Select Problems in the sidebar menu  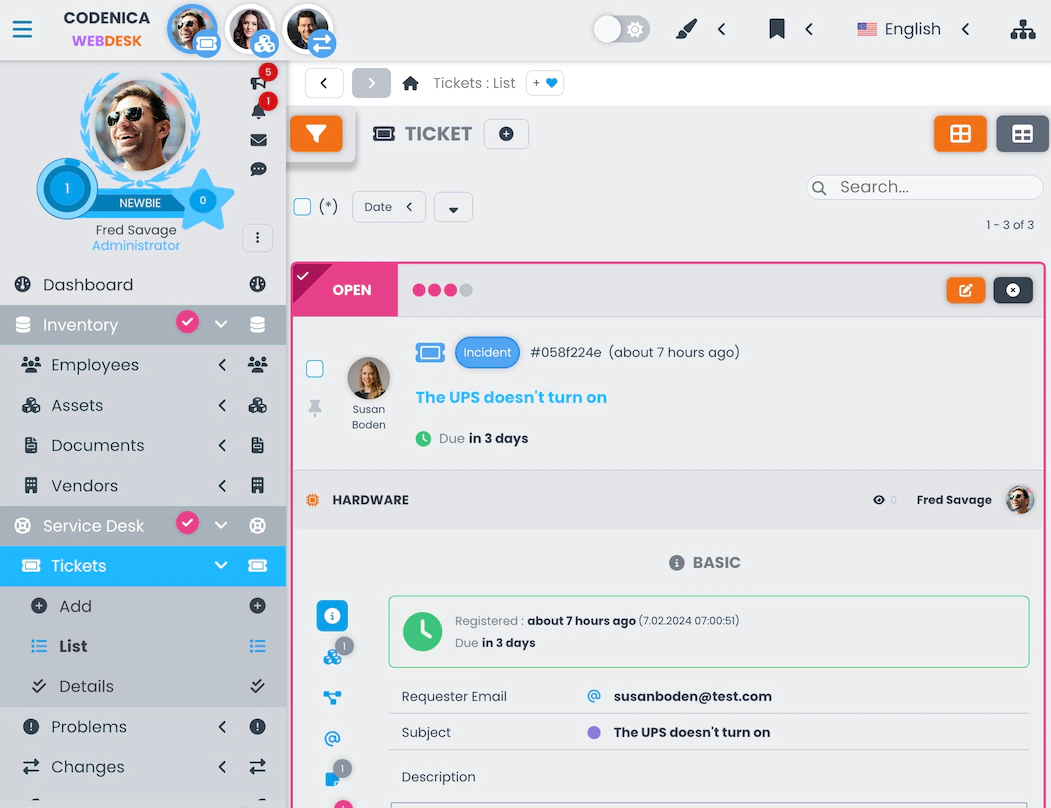89,727
